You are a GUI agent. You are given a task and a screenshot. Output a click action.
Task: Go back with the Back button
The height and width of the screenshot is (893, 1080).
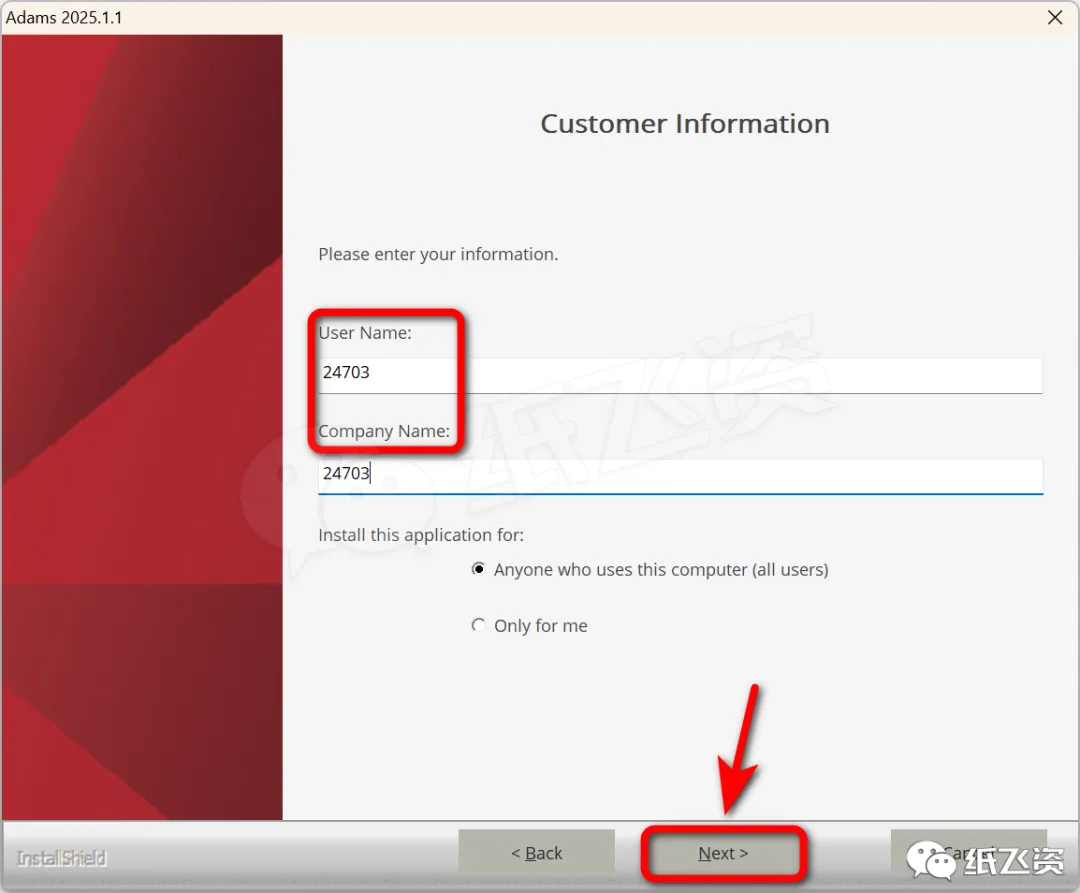click(x=537, y=854)
